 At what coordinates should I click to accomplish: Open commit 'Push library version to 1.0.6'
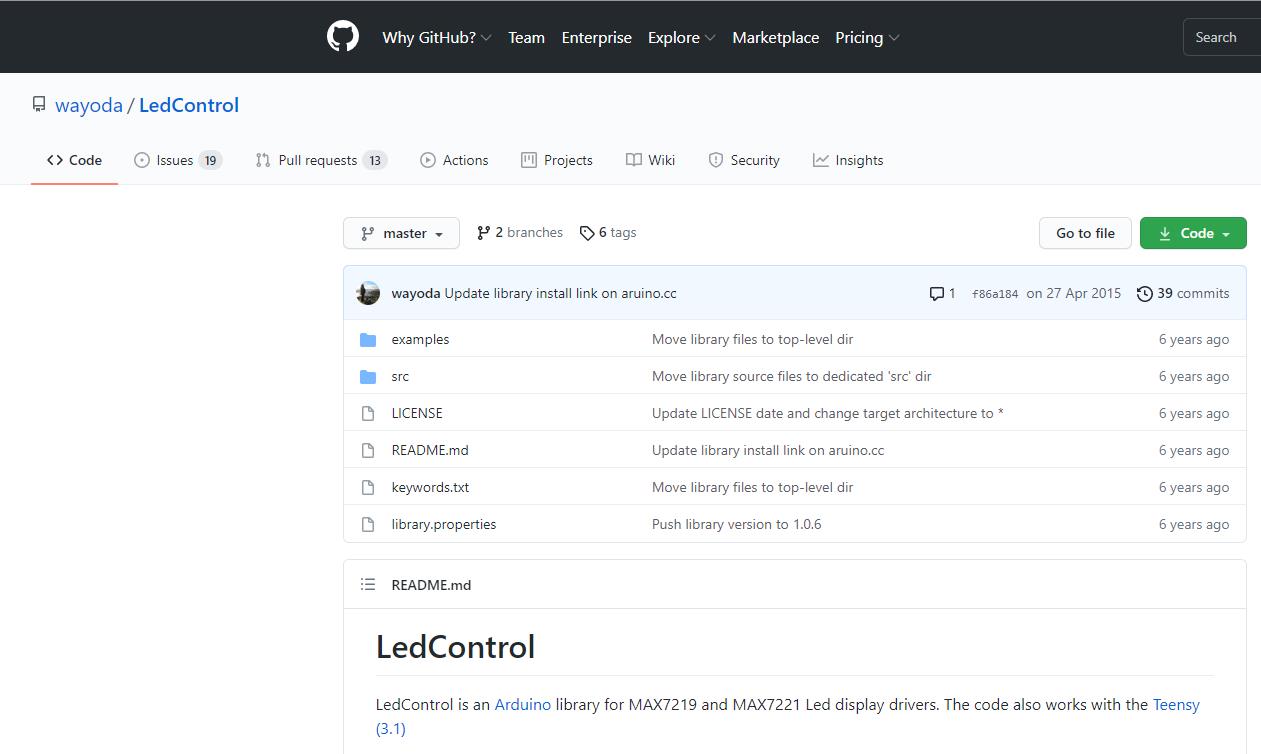pyautogui.click(x=737, y=524)
